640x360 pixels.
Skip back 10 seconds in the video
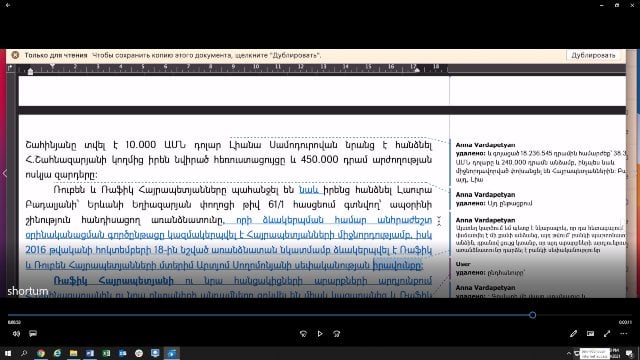[x=303, y=333]
